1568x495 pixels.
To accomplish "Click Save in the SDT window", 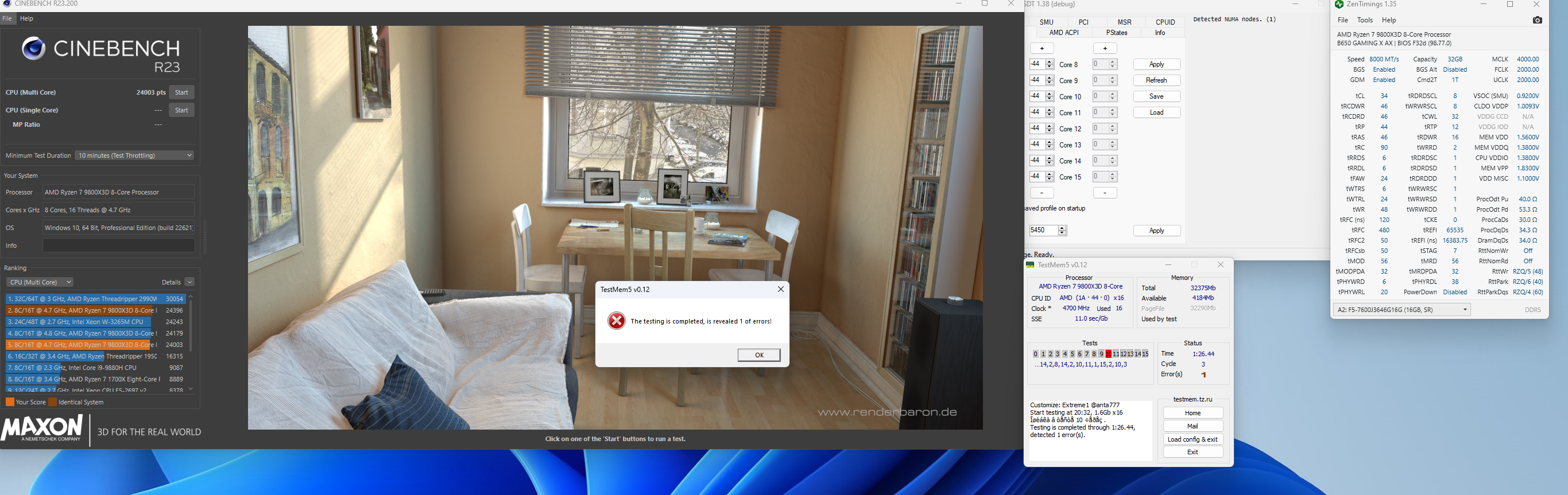I will [1156, 96].
